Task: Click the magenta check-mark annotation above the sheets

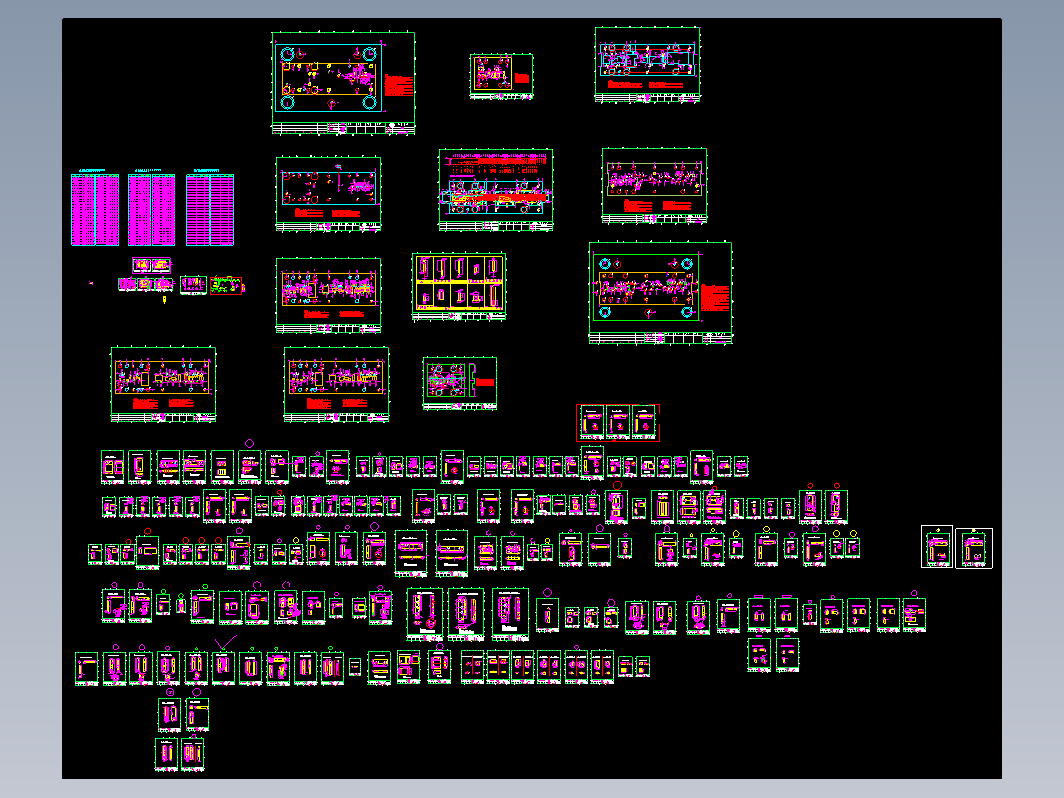Action: [226, 642]
